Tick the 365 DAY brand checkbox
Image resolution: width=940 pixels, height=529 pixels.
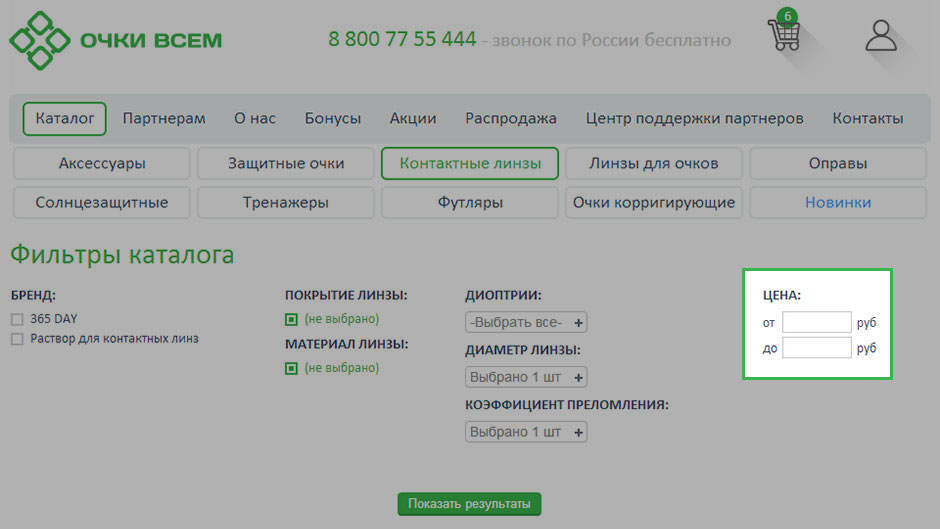coord(17,319)
